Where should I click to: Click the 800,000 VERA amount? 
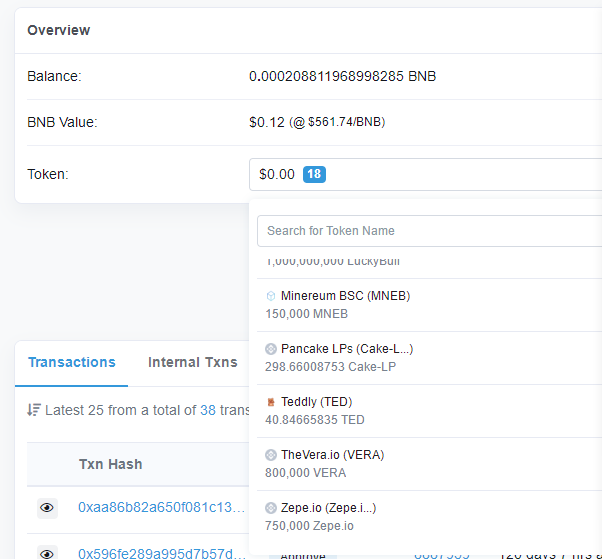[x=306, y=473]
